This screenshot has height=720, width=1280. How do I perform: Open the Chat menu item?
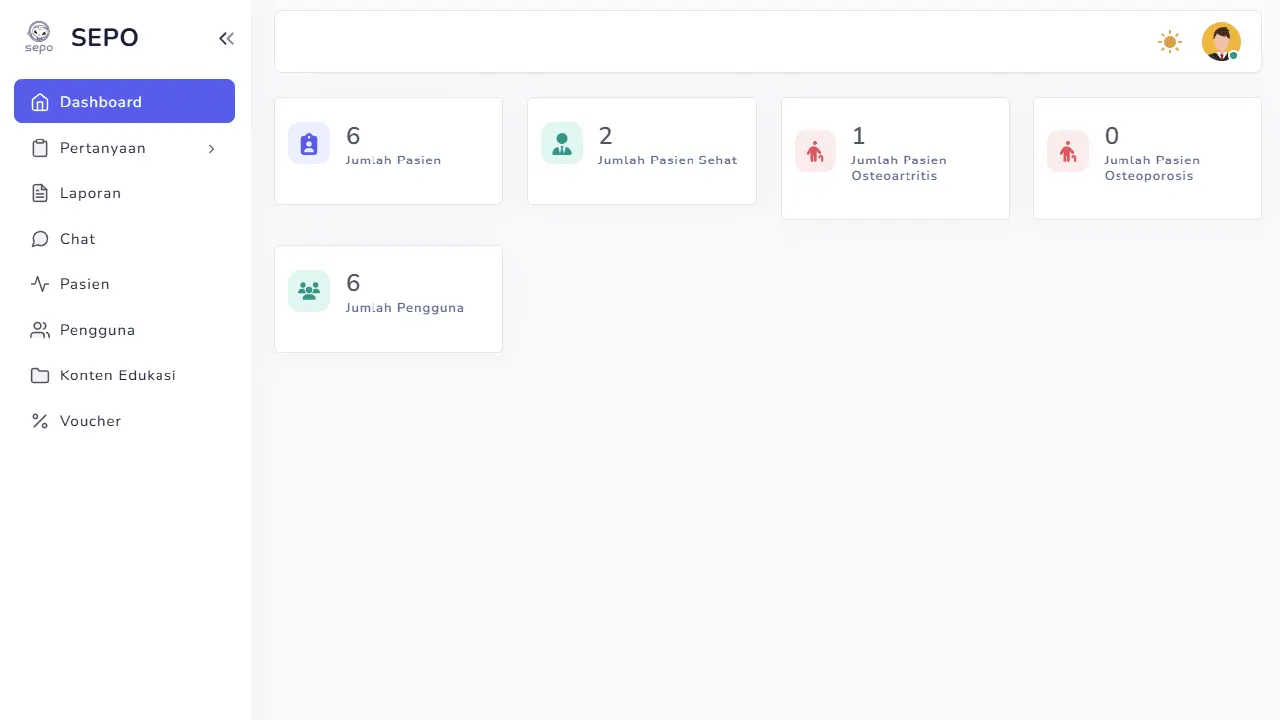click(x=125, y=239)
